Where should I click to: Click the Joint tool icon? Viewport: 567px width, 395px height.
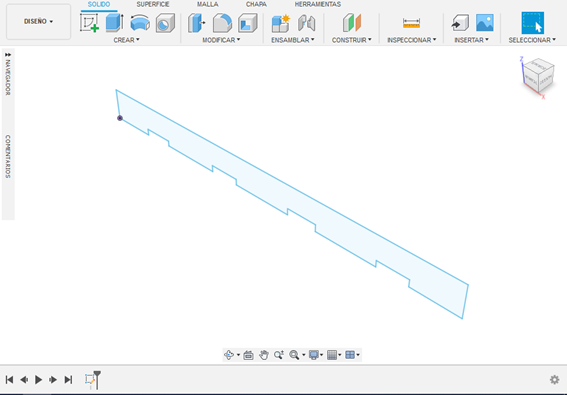(307, 23)
